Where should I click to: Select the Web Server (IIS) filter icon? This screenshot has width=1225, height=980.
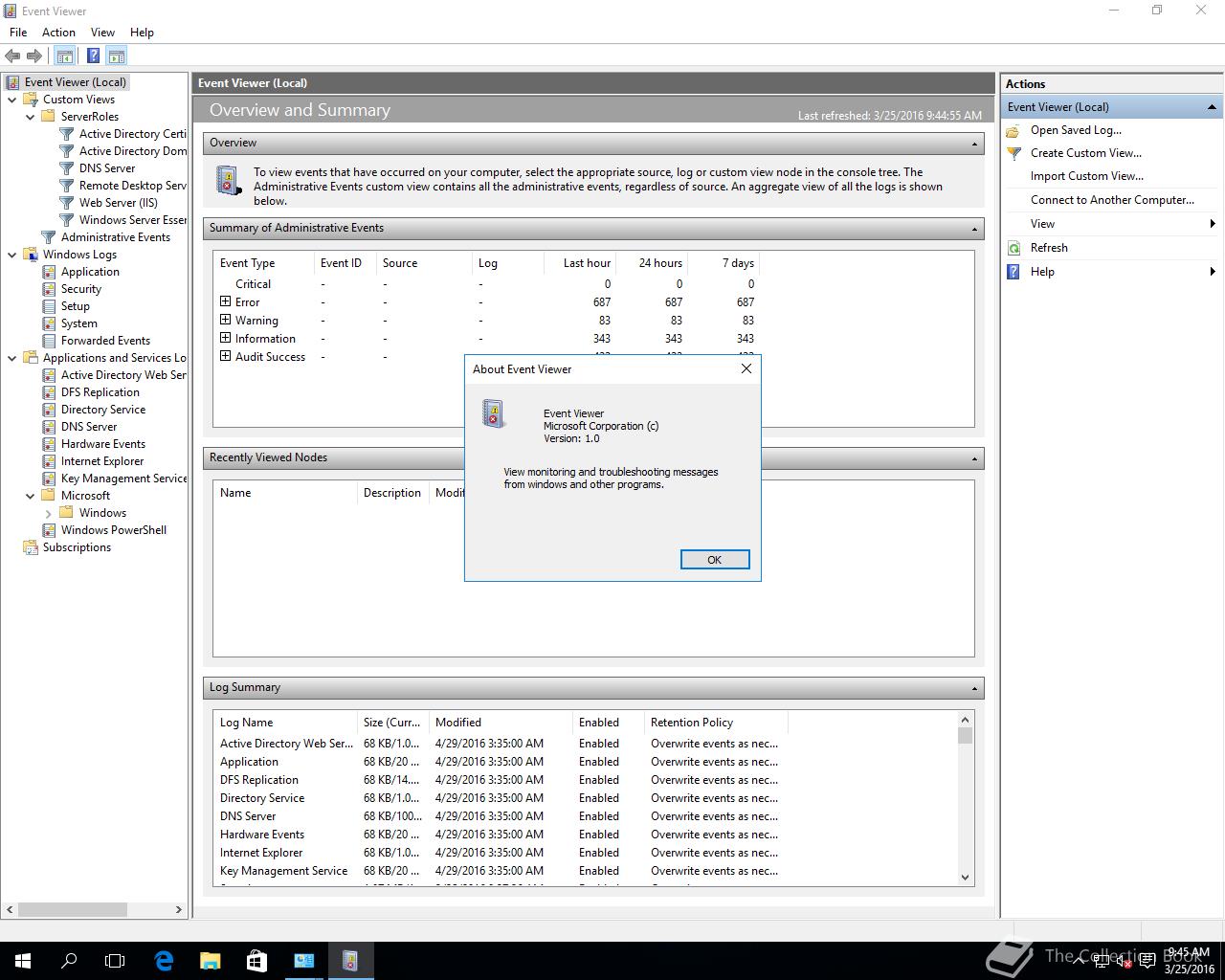click(x=67, y=203)
